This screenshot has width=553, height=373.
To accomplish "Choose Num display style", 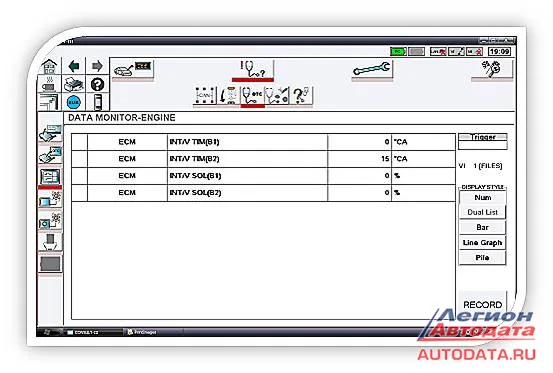I will click(482, 197).
